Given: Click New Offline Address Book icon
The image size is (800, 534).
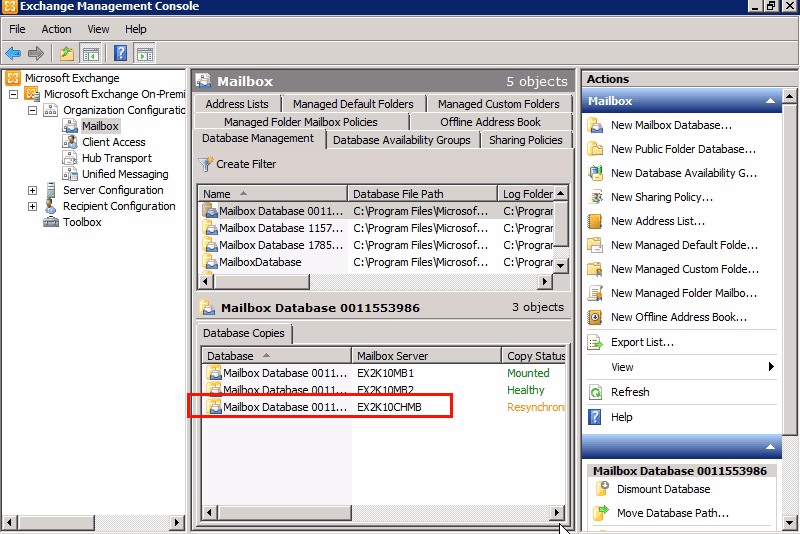Looking at the screenshot, I should (x=595, y=317).
